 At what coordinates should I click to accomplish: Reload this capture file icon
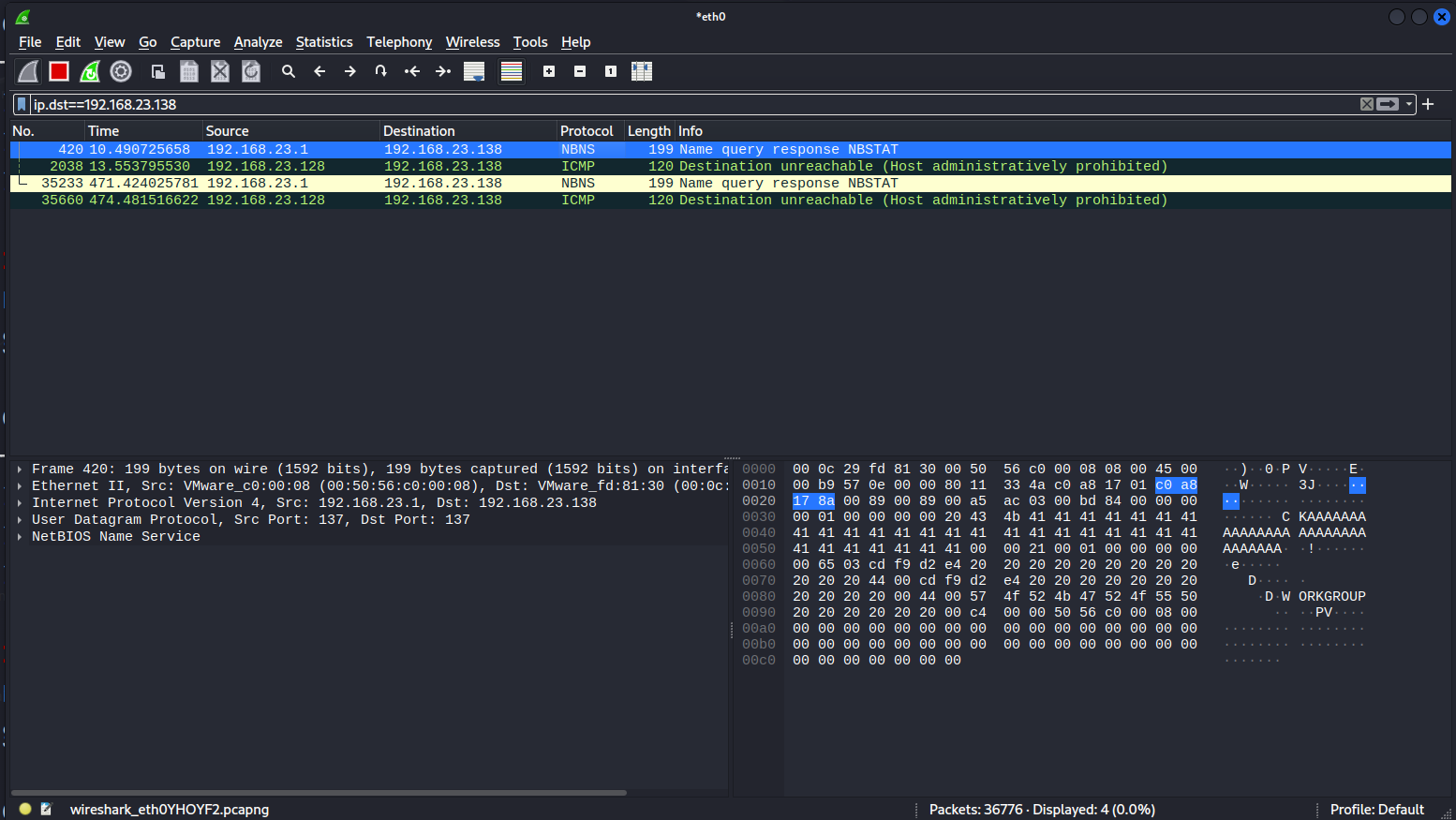click(251, 71)
